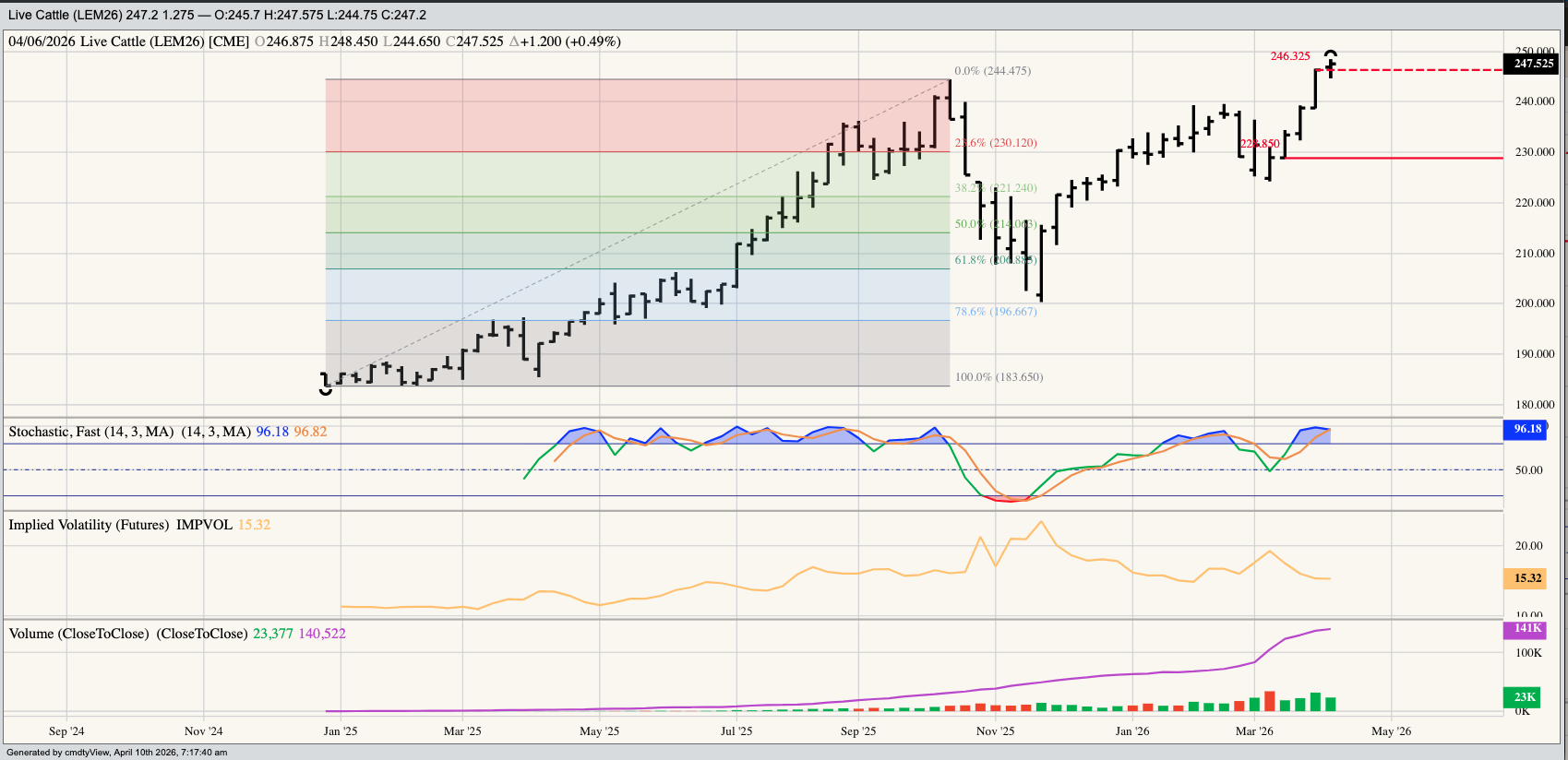Click the low marker arc at Jan '25
Screen dimensions: 1568x760
[x=325, y=391]
